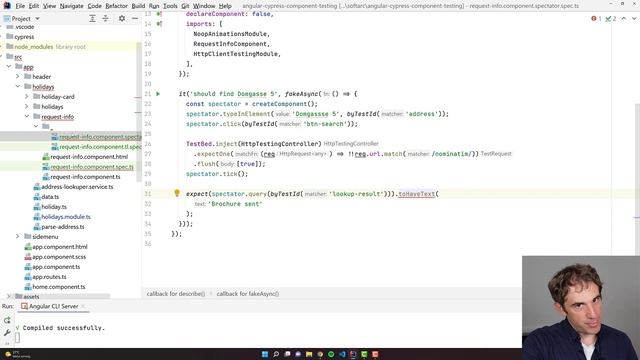Image resolution: width=640 pixels, height=360 pixels.
Task: Click 'callback for describe()' breadcrumb
Action: (x=176, y=293)
